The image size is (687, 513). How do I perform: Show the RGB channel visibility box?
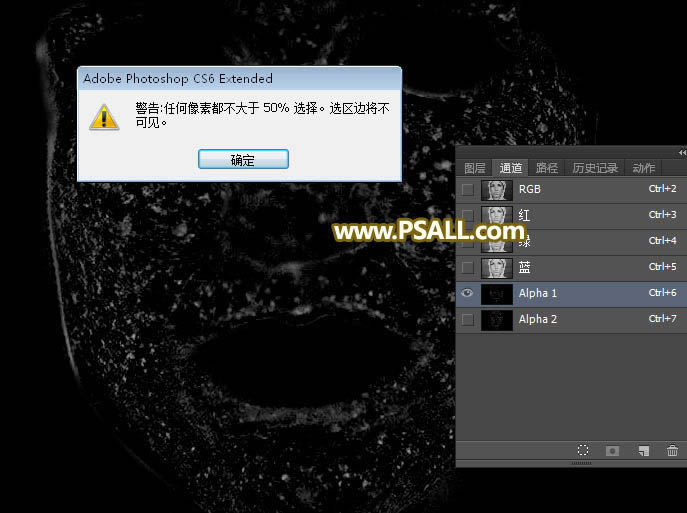(x=467, y=189)
